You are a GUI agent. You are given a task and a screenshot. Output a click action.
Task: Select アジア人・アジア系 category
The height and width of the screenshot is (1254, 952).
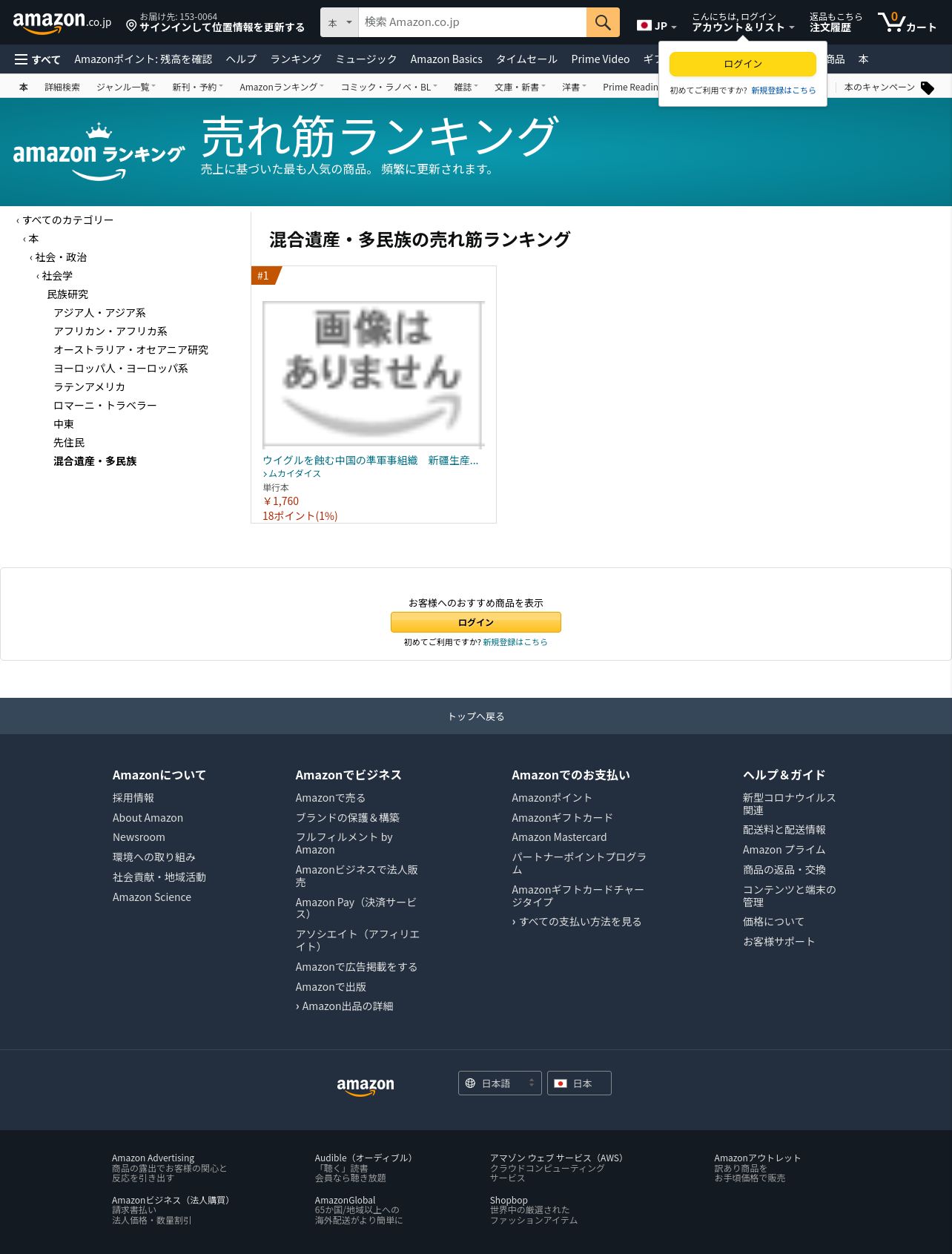99,313
